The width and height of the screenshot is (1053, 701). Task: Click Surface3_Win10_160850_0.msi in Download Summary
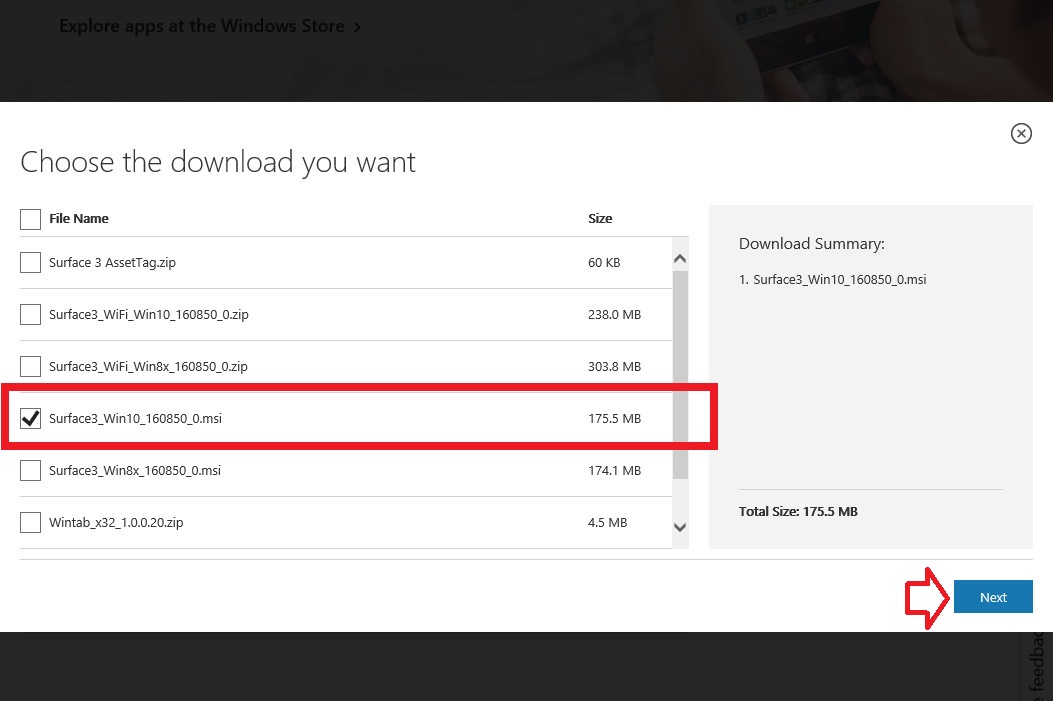pos(839,279)
